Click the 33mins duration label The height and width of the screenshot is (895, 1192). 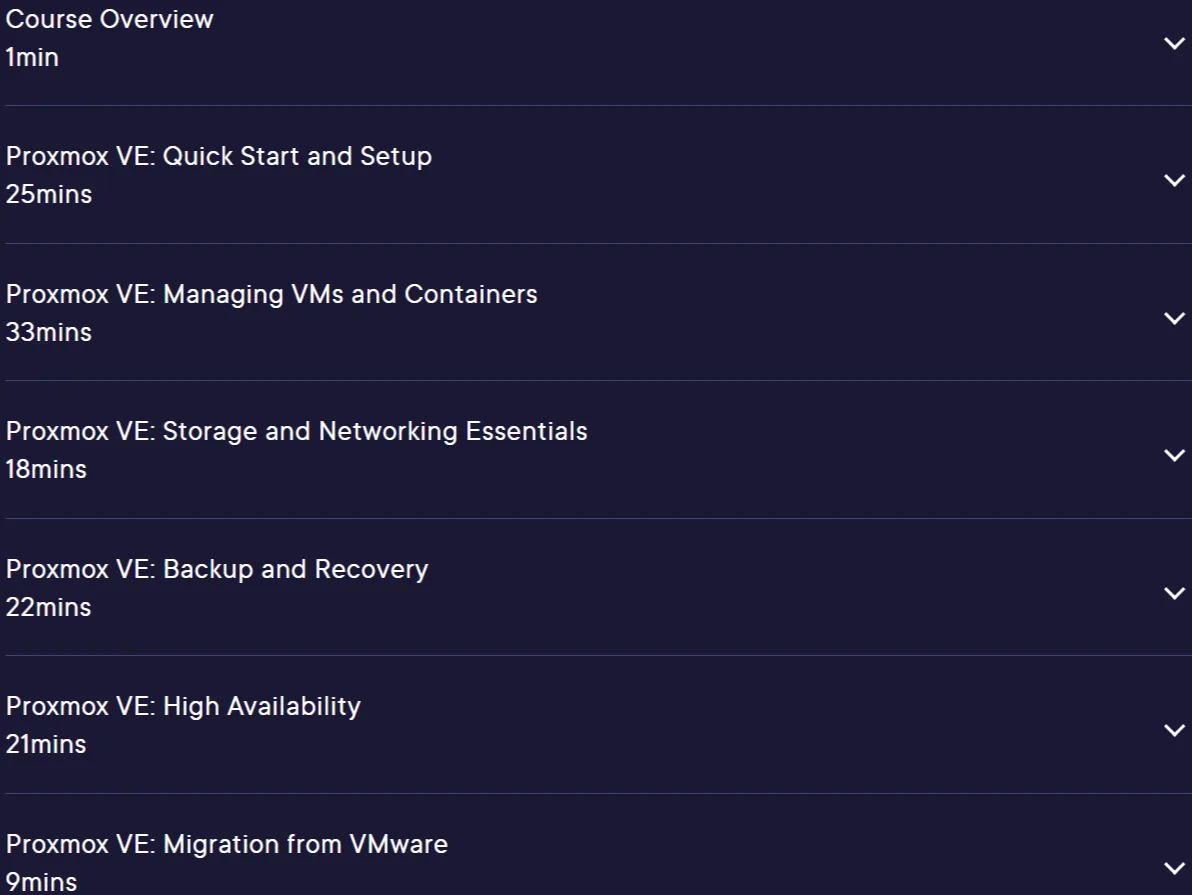(49, 332)
